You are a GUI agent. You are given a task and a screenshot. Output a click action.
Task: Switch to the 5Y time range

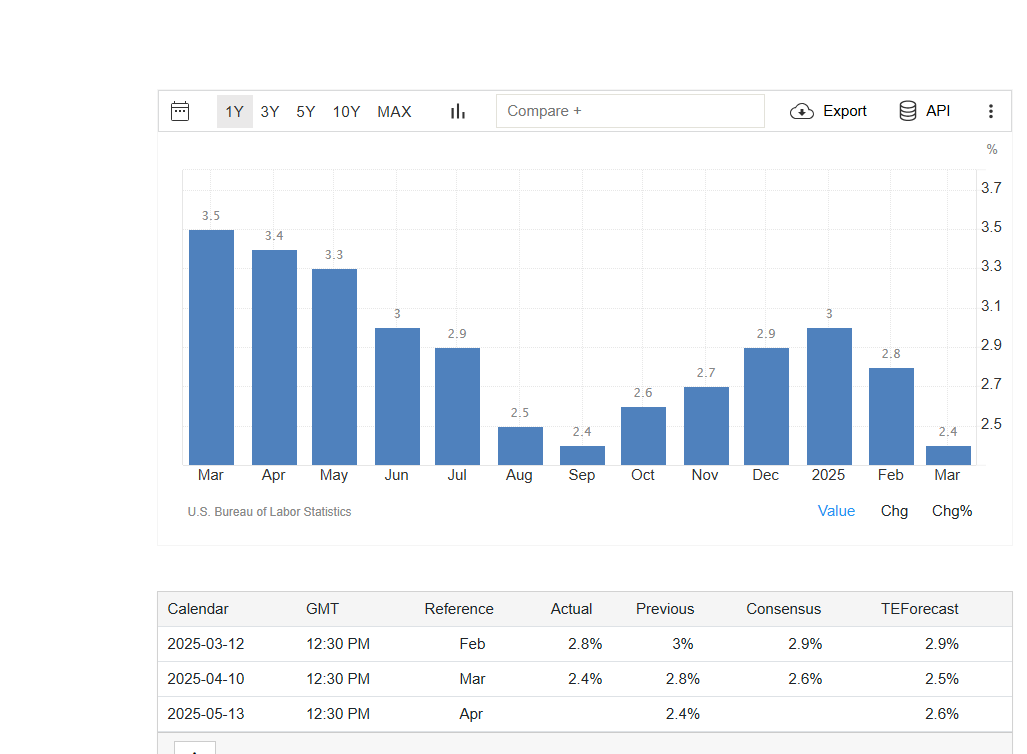[306, 111]
